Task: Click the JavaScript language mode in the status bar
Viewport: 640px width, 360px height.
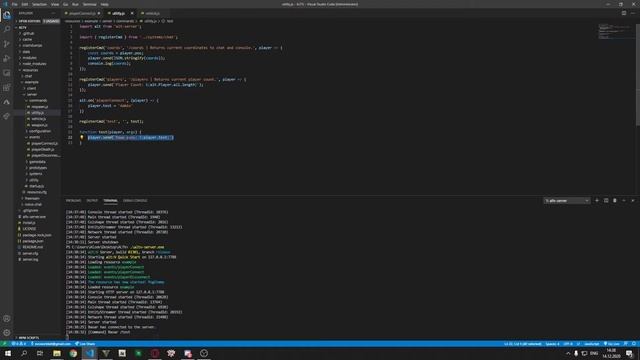Action: [591, 344]
